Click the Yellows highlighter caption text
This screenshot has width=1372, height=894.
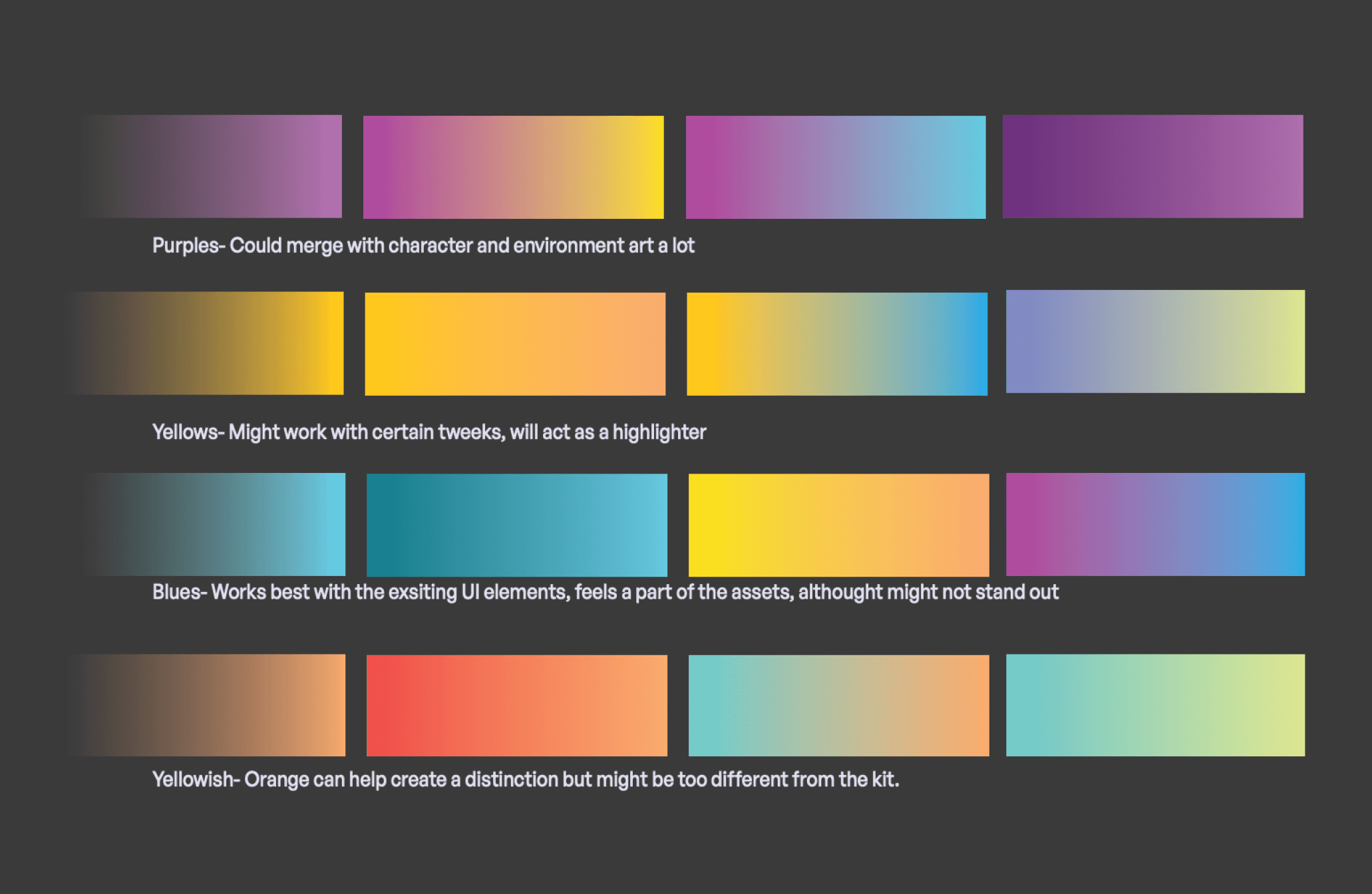click(x=429, y=432)
